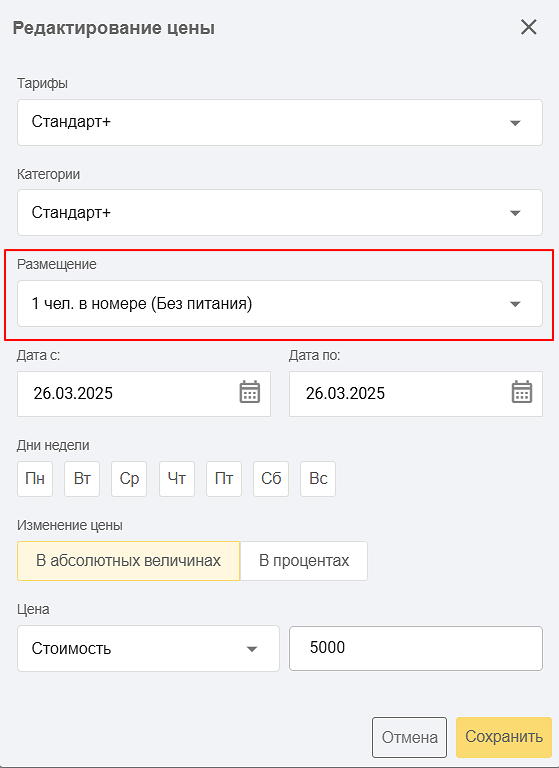559x768 pixels.
Task: Open the Стоимость price type dropdown
Action: coord(148,648)
